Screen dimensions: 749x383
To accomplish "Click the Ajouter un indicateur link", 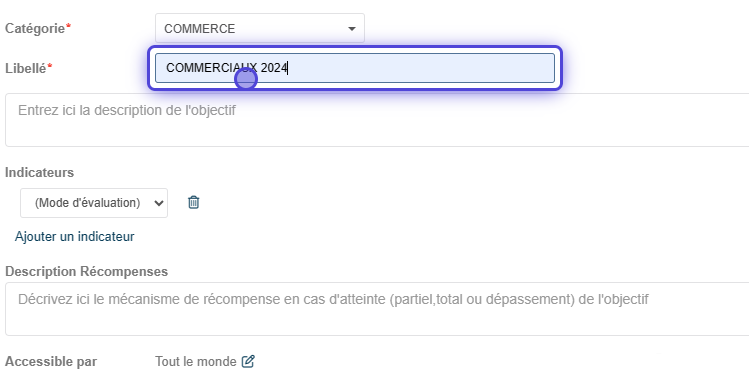I will tap(75, 236).
